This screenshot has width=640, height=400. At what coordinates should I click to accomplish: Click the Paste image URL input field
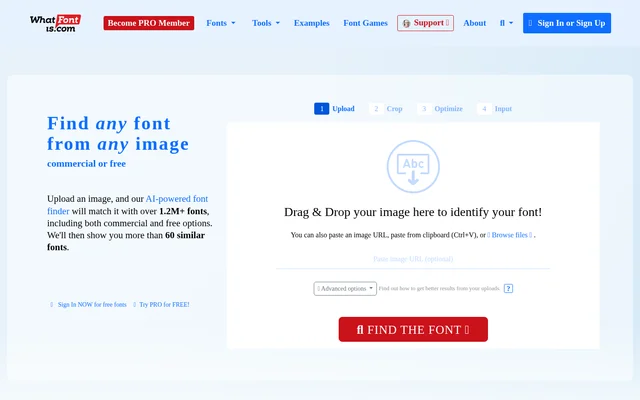pos(413,259)
